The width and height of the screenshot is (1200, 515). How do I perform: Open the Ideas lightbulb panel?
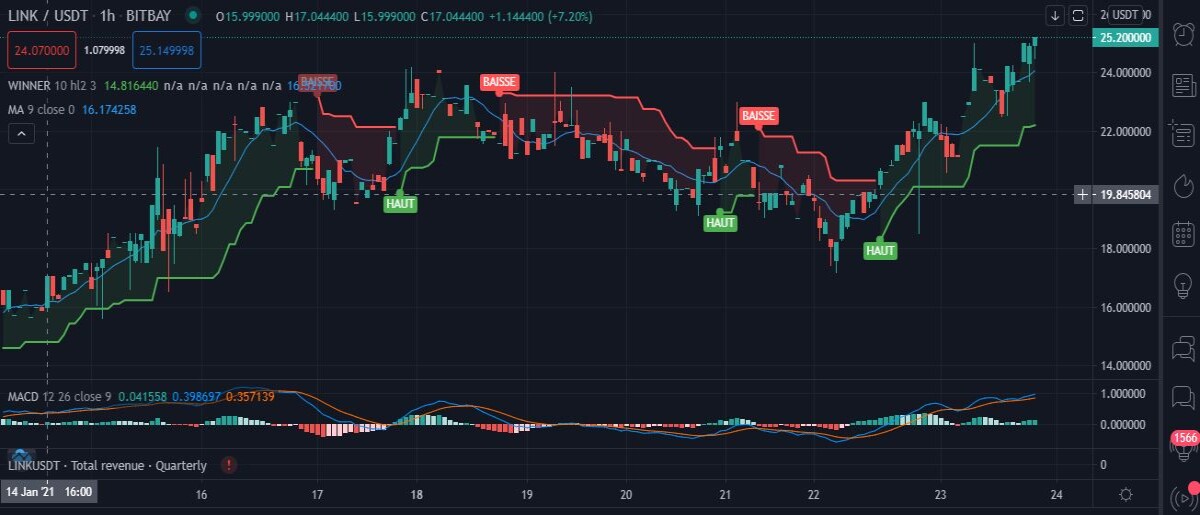tap(1183, 284)
